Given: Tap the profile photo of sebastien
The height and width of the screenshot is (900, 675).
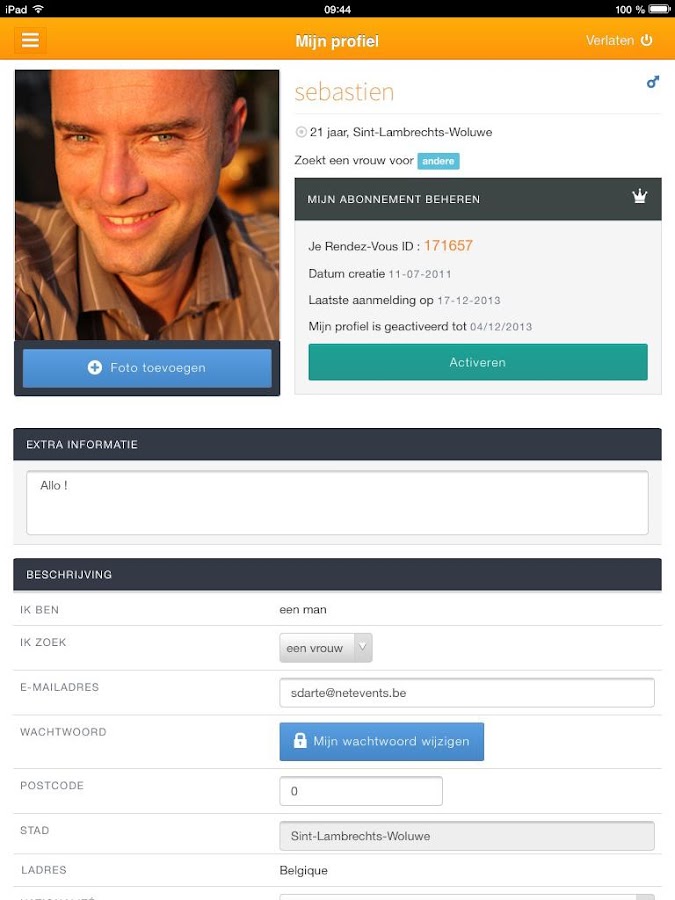Looking at the screenshot, I should click(147, 205).
